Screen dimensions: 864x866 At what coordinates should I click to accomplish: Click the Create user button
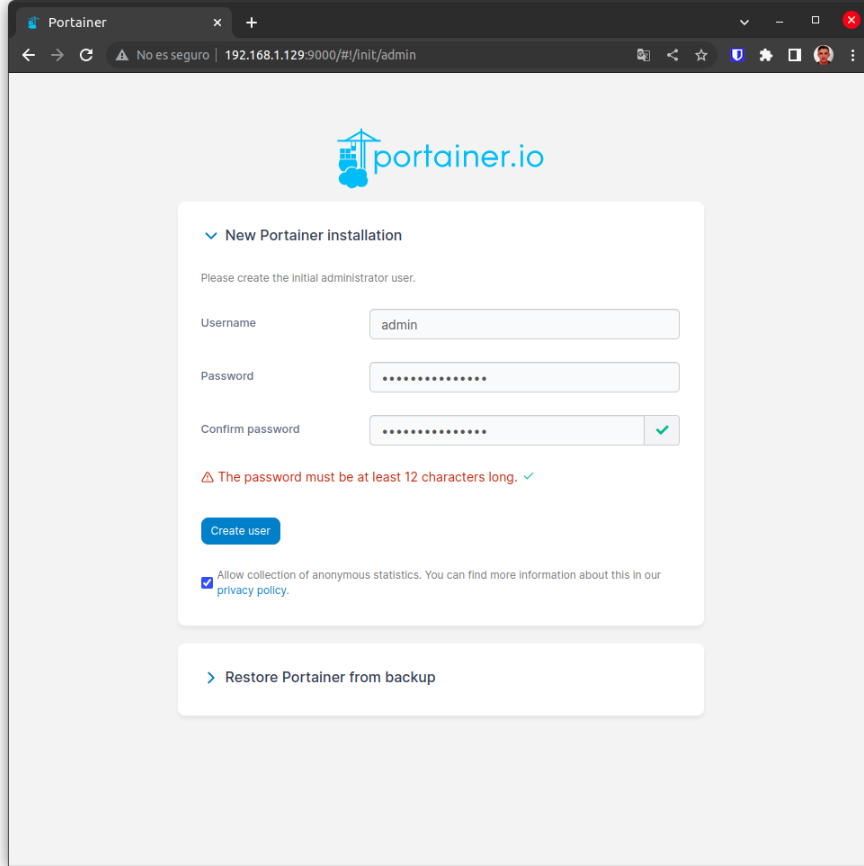point(240,531)
